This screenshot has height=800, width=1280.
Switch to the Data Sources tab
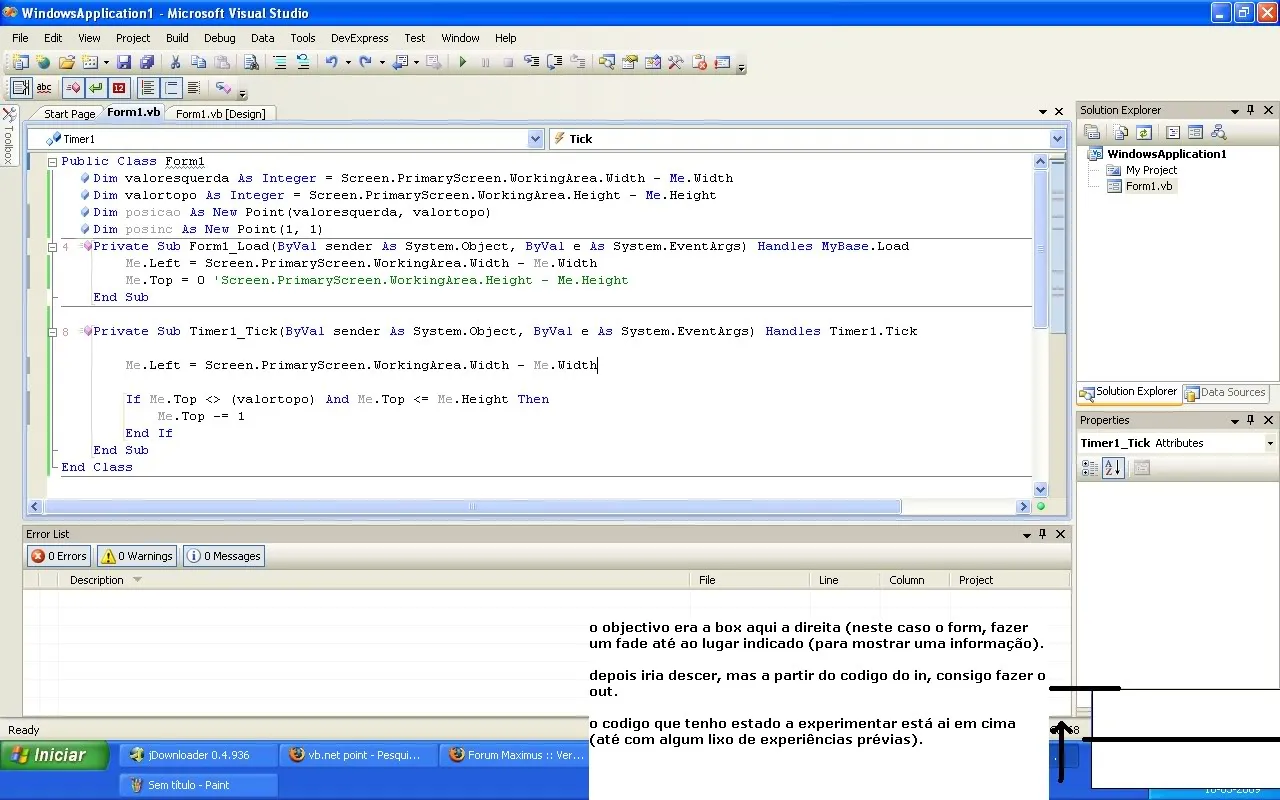coord(1225,393)
